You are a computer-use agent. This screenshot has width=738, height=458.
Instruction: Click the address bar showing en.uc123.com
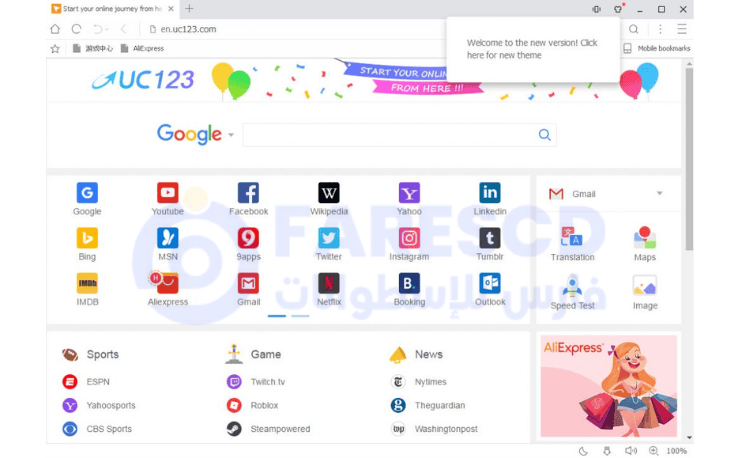(188, 29)
